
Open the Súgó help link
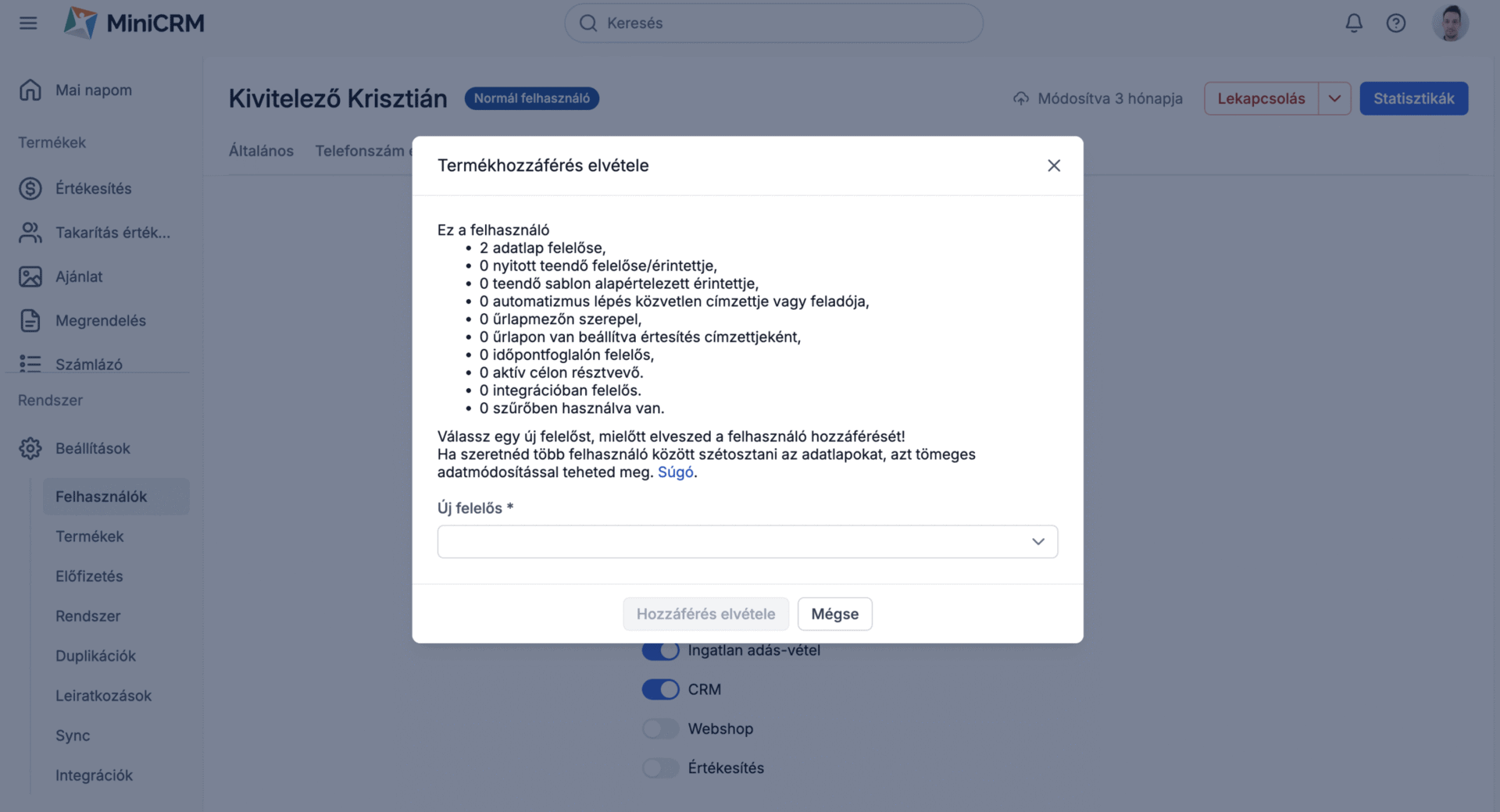click(x=675, y=472)
